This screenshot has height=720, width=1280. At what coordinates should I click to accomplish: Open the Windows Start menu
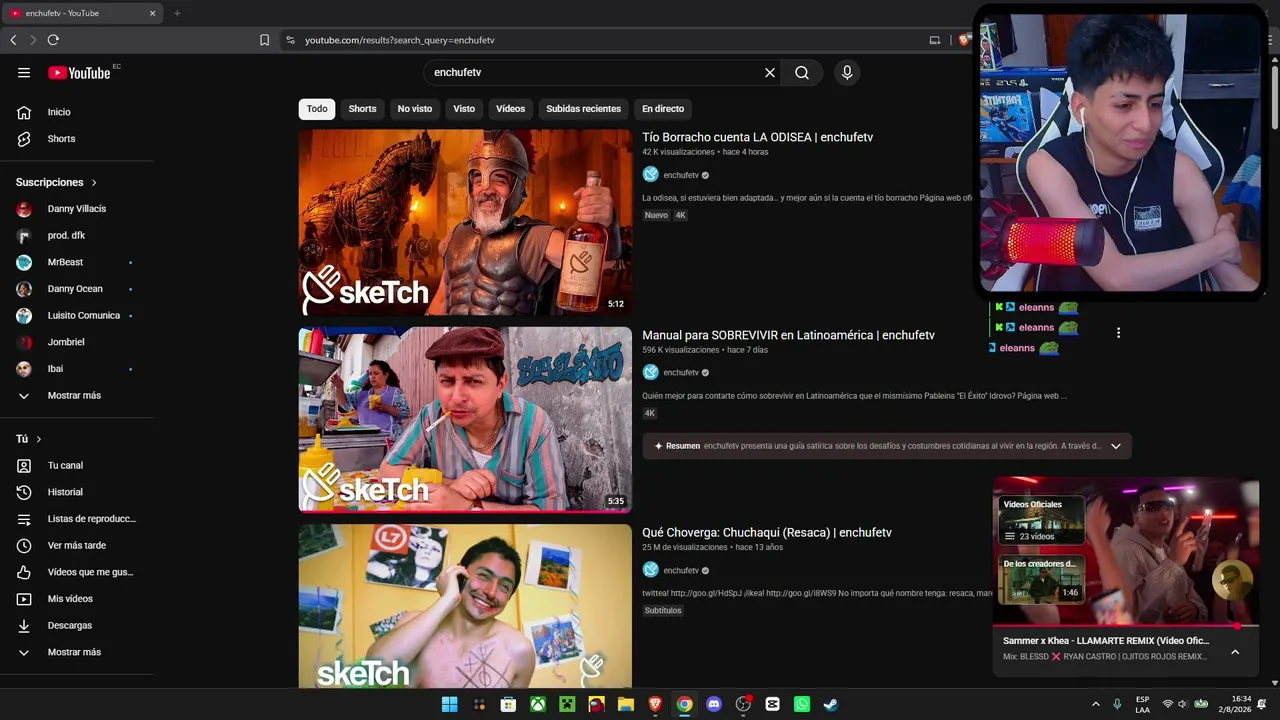point(450,704)
